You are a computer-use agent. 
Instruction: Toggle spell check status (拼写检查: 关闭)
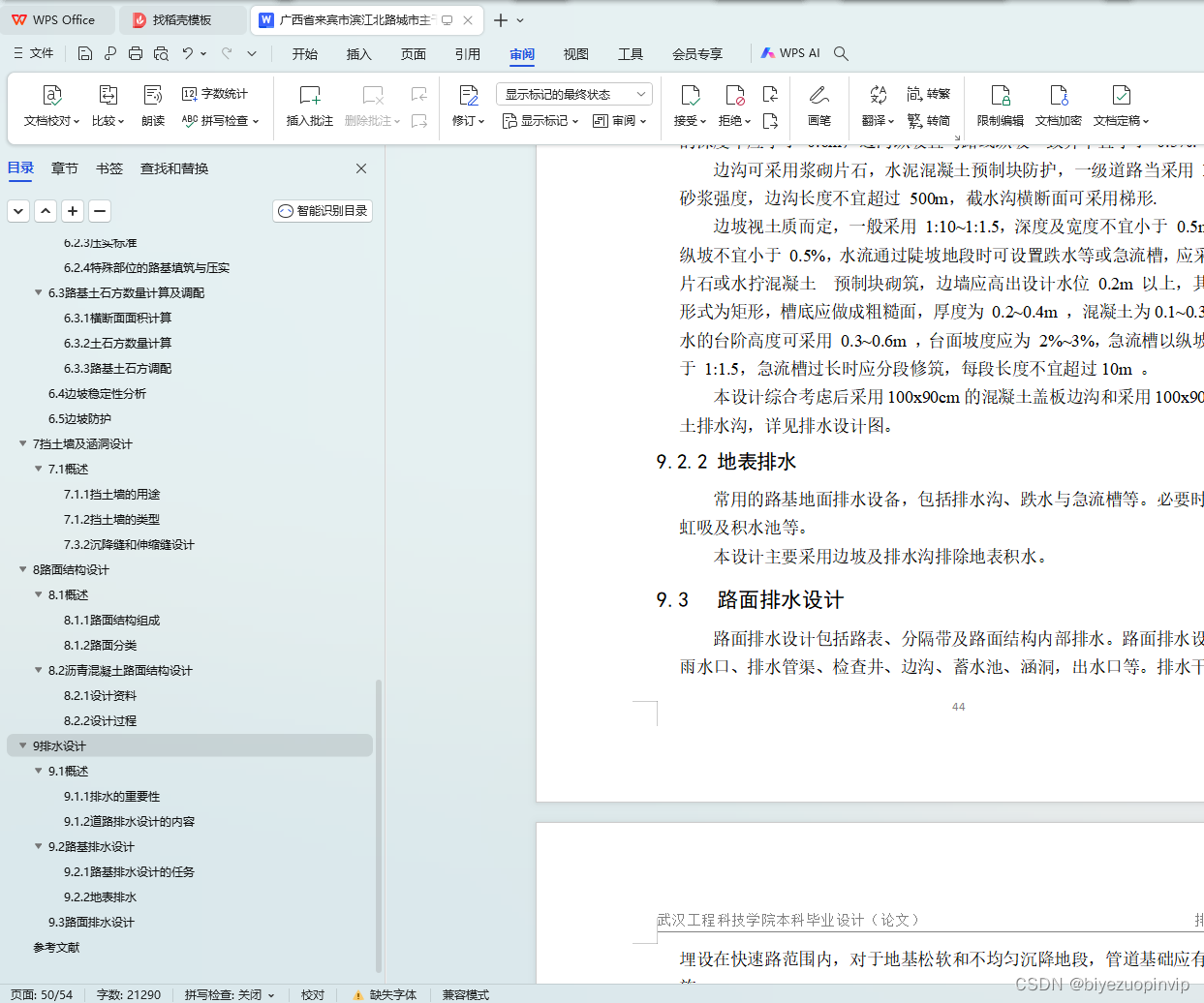pyautogui.click(x=230, y=994)
